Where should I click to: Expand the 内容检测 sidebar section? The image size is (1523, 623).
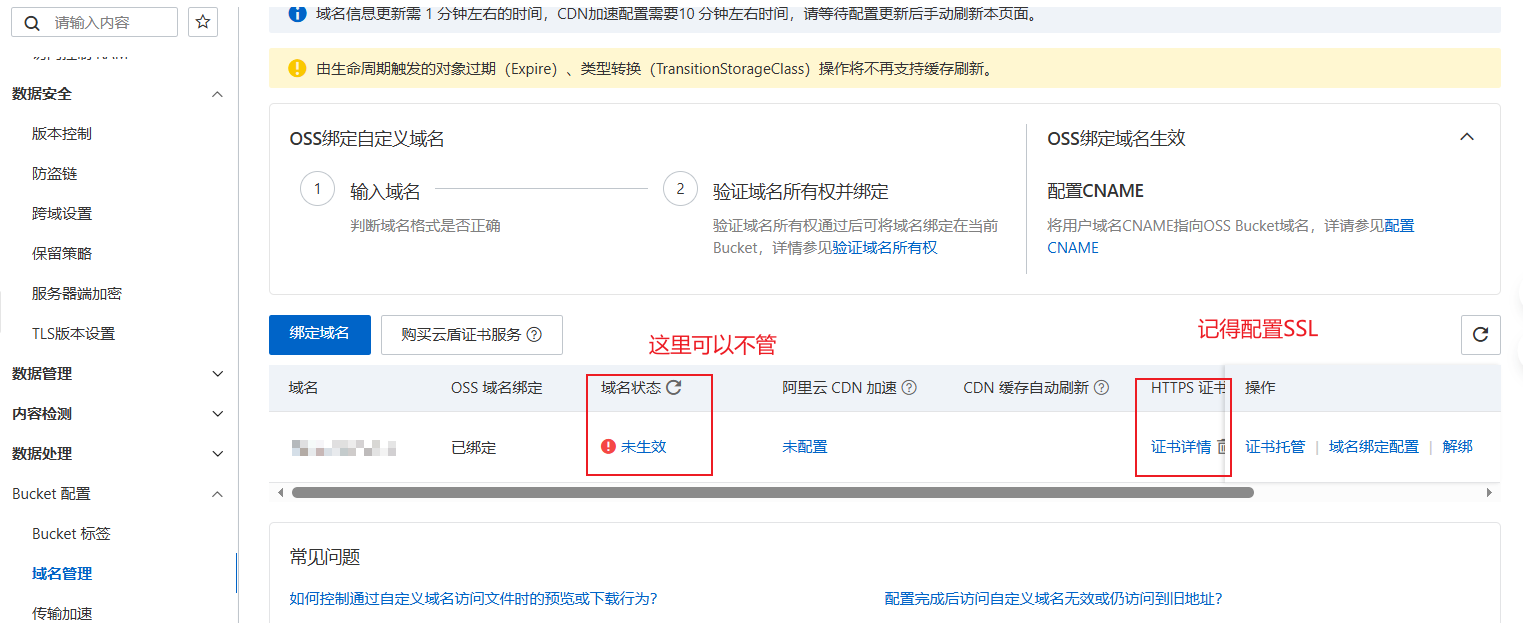218,414
